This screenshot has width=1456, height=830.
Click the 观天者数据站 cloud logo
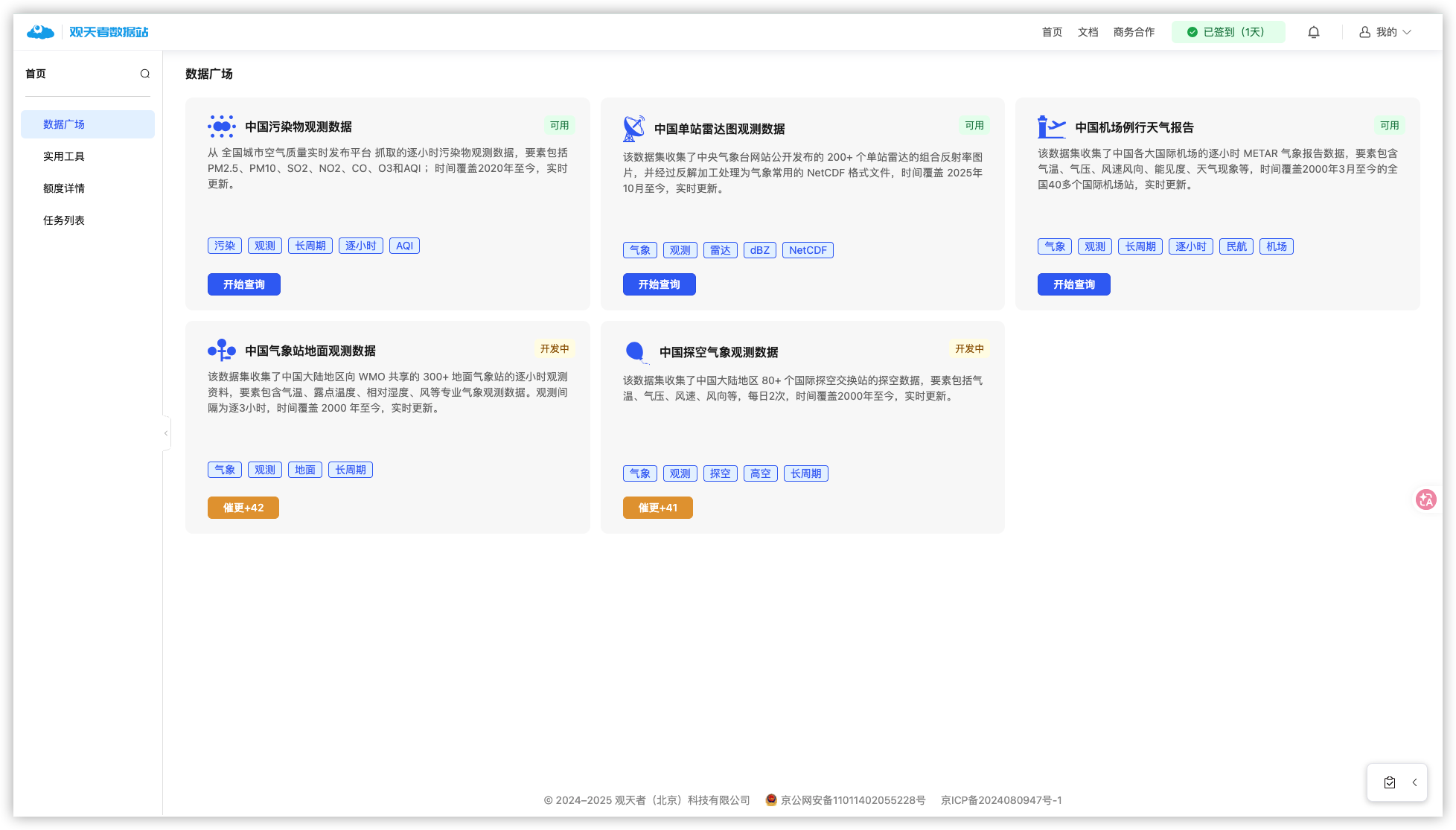pyautogui.click(x=40, y=31)
